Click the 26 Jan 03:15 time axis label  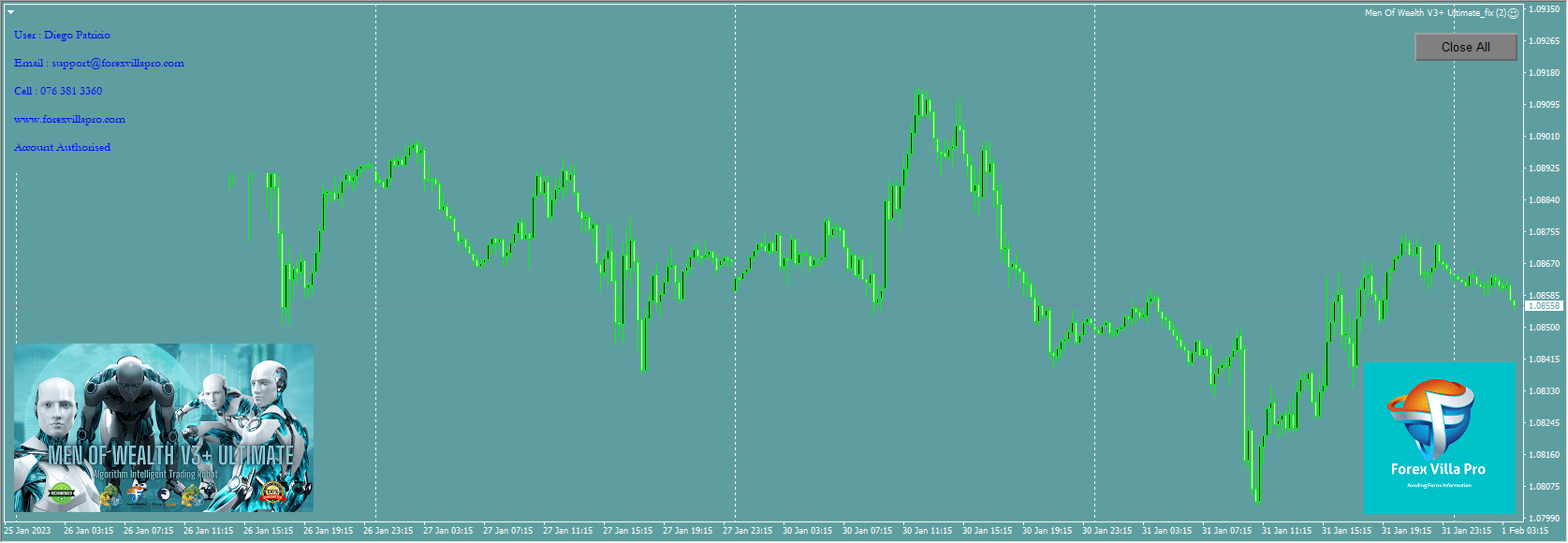(x=88, y=531)
